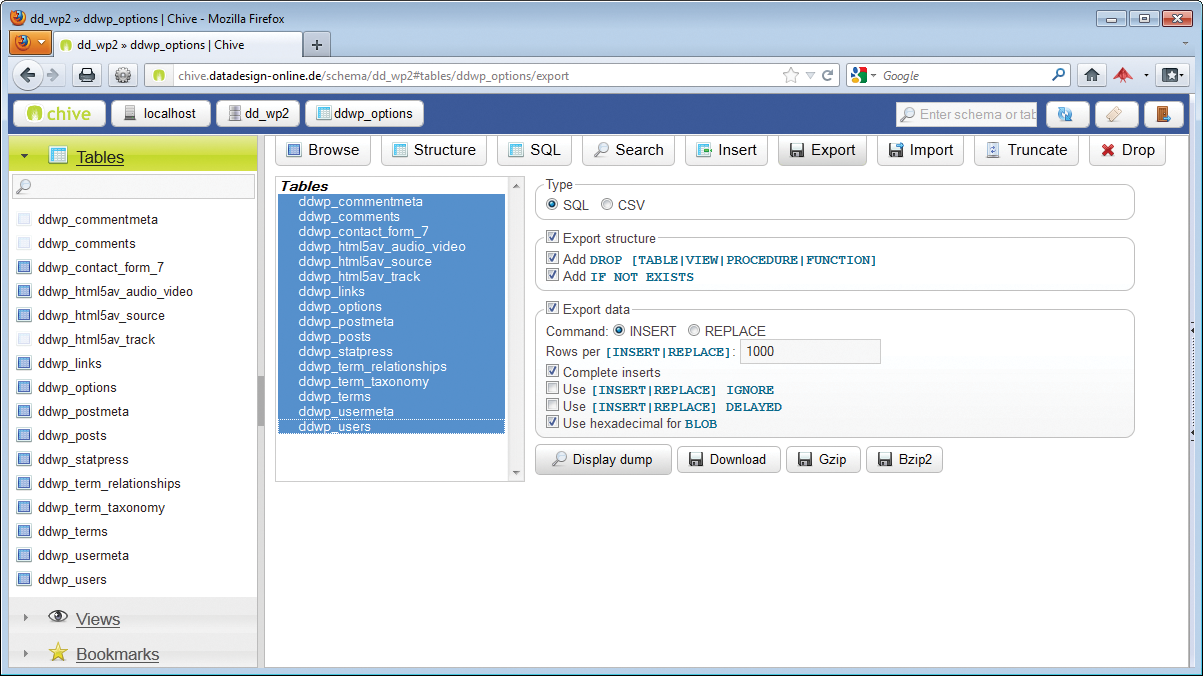The width and height of the screenshot is (1203, 676).
Task: Click the star icon beside Bookmarks
Action: [58, 654]
